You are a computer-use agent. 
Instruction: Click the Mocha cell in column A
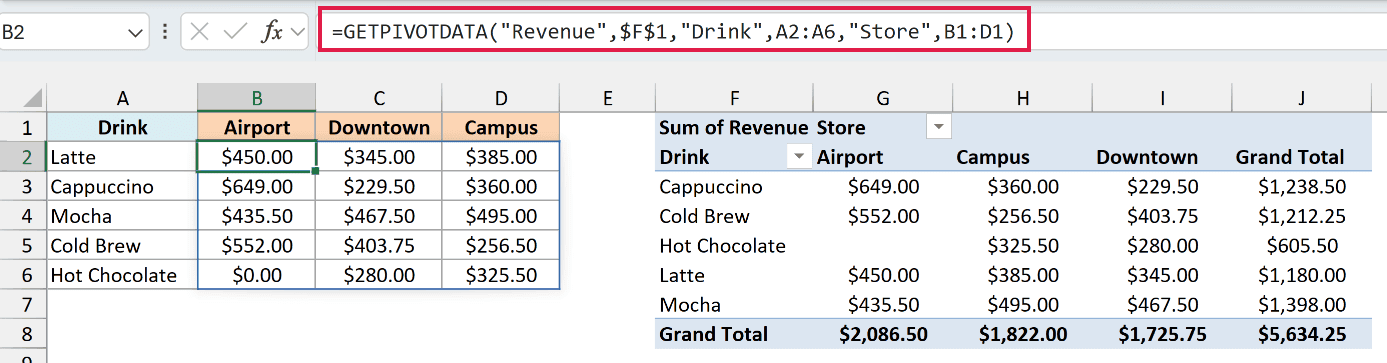pos(123,216)
